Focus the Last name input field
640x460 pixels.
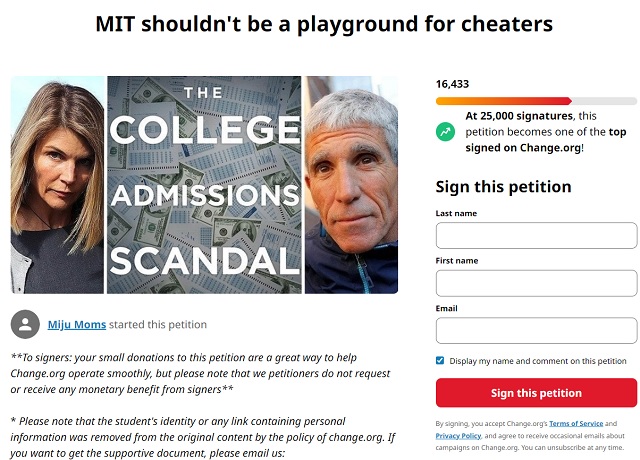(536, 236)
